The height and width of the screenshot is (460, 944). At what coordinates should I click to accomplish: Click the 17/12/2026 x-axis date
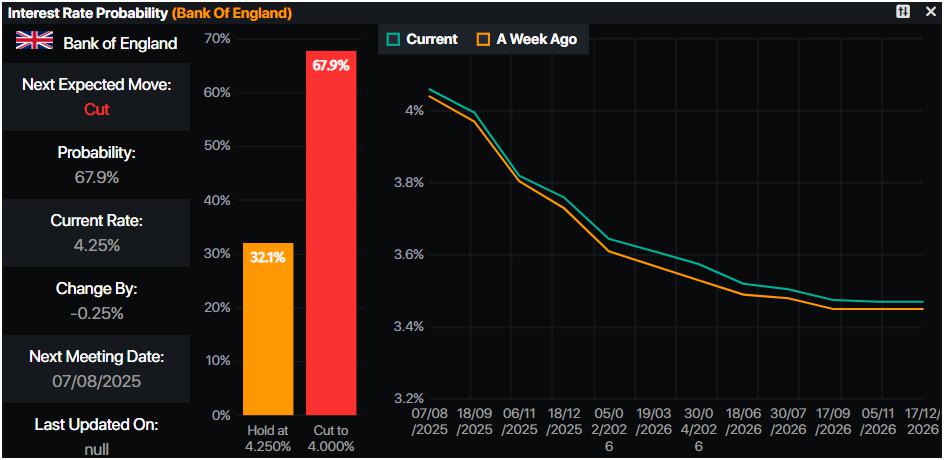922,422
